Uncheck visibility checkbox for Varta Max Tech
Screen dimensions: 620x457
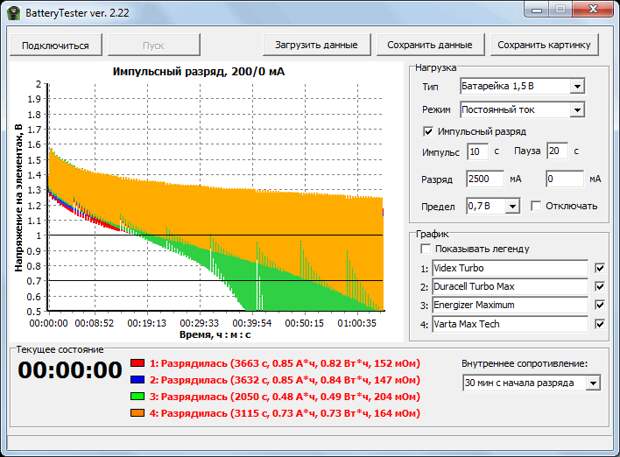pyautogui.click(x=599, y=324)
